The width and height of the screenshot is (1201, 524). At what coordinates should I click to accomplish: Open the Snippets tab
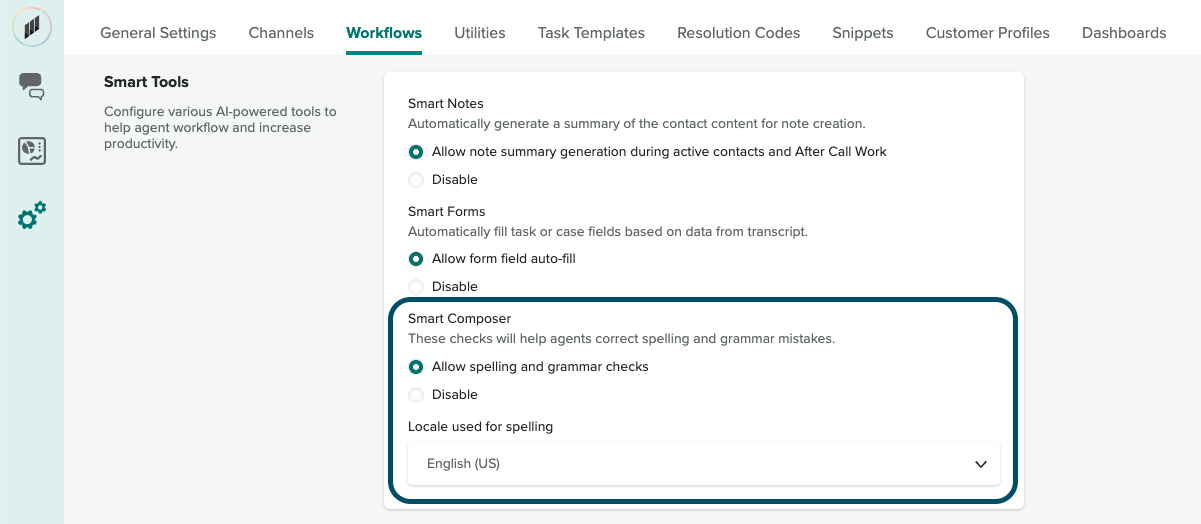tap(862, 33)
